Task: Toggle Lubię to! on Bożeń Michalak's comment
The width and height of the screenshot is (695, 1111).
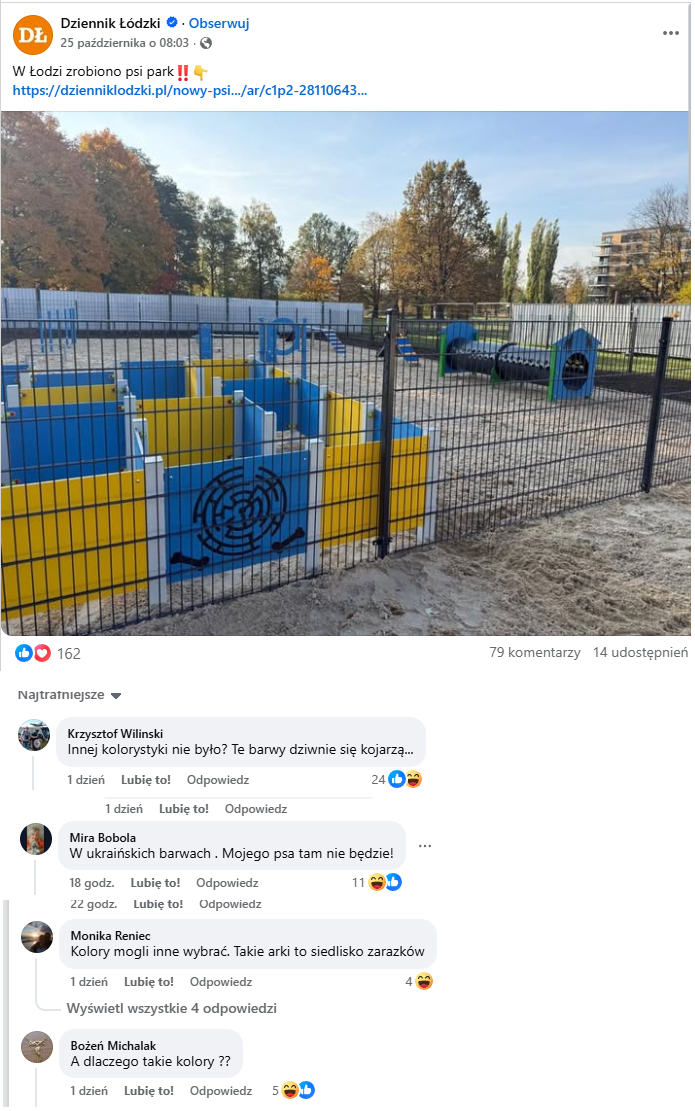Action: click(x=149, y=1091)
